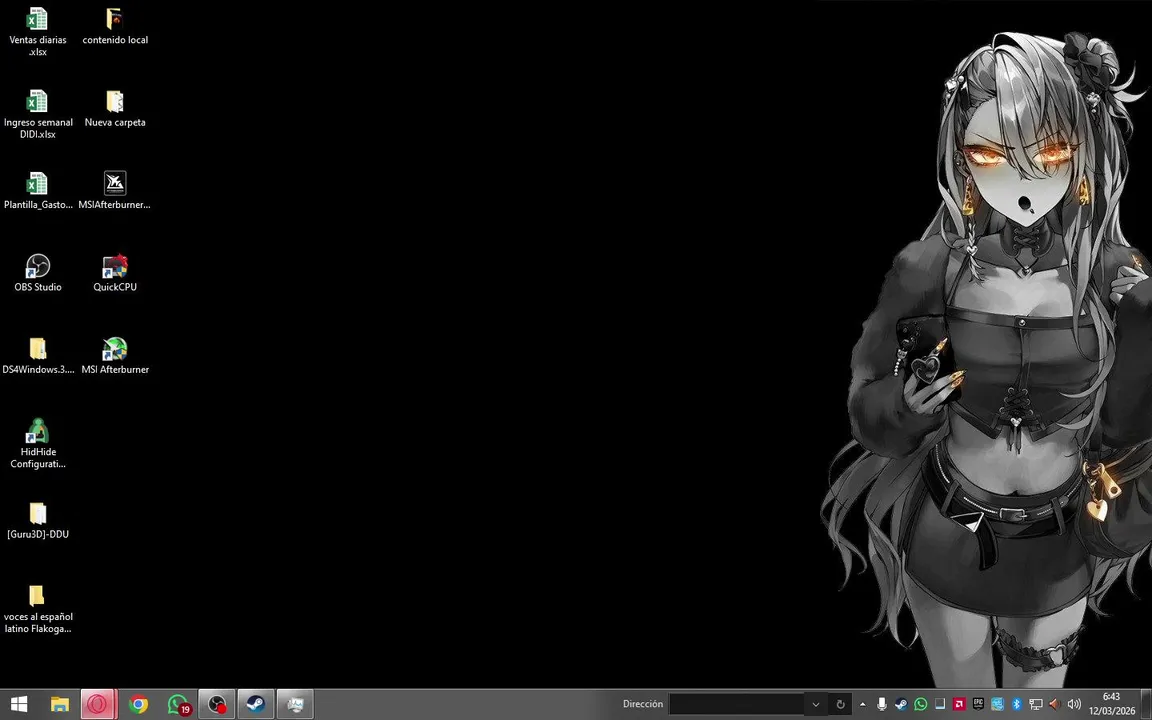Select the contenido local folder icon
Screen dimensions: 1152x720
click(115, 26)
